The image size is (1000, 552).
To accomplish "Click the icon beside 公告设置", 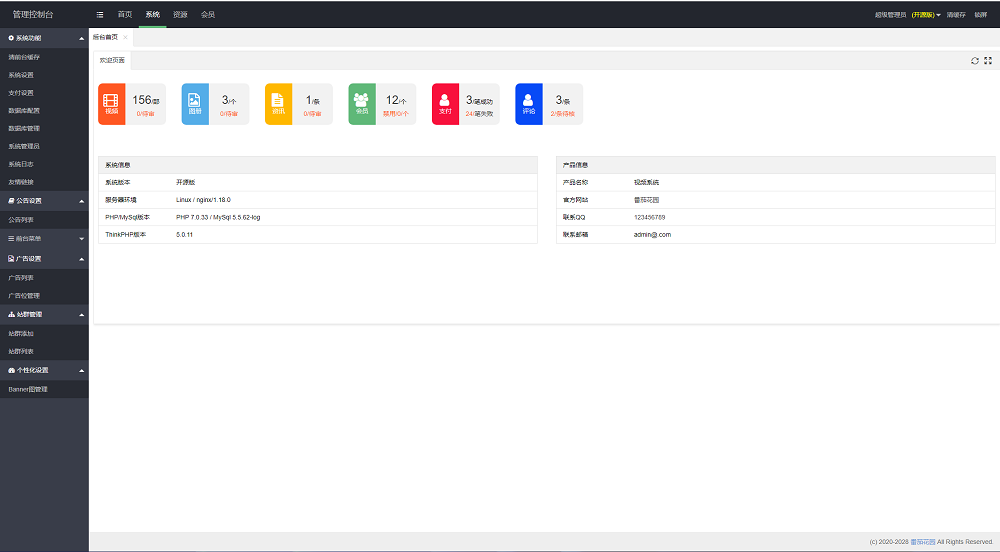I will pos(11,201).
